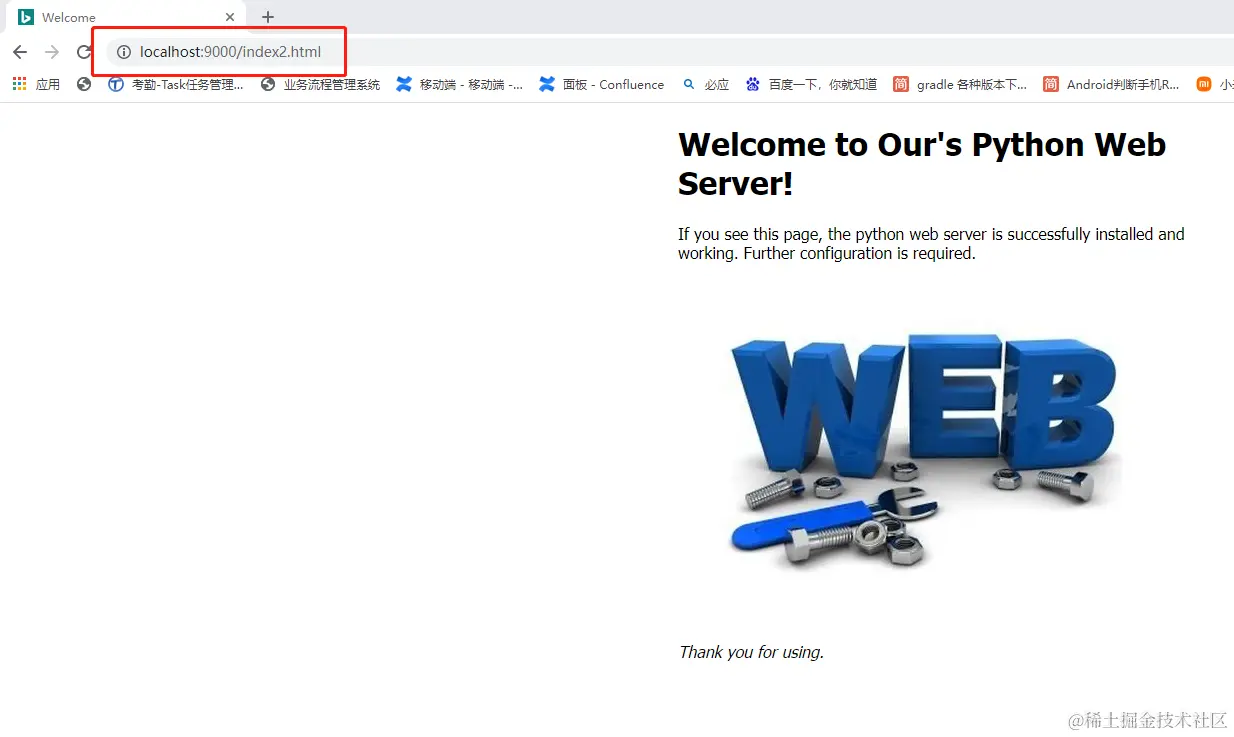The width and height of the screenshot is (1234, 737).
Task: Click the site info icon in address bar
Action: pyautogui.click(x=124, y=52)
